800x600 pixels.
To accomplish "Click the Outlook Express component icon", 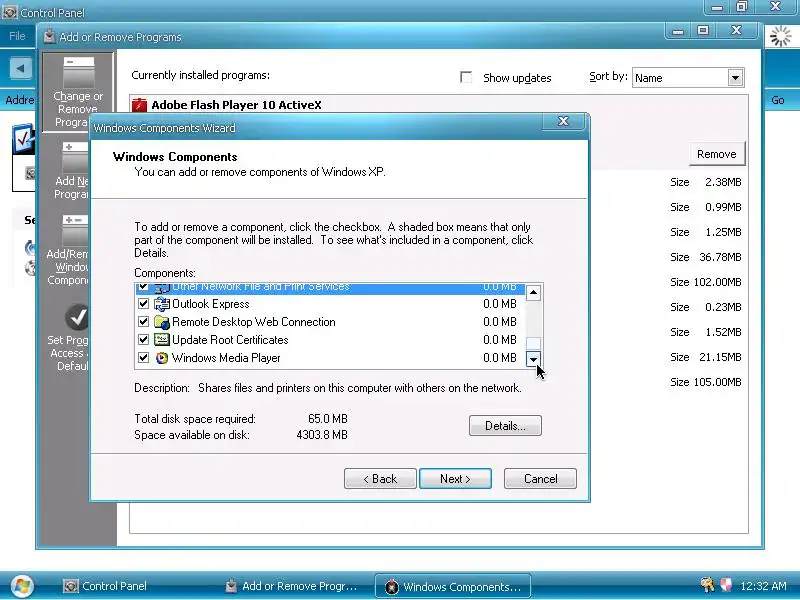I will click(162, 304).
